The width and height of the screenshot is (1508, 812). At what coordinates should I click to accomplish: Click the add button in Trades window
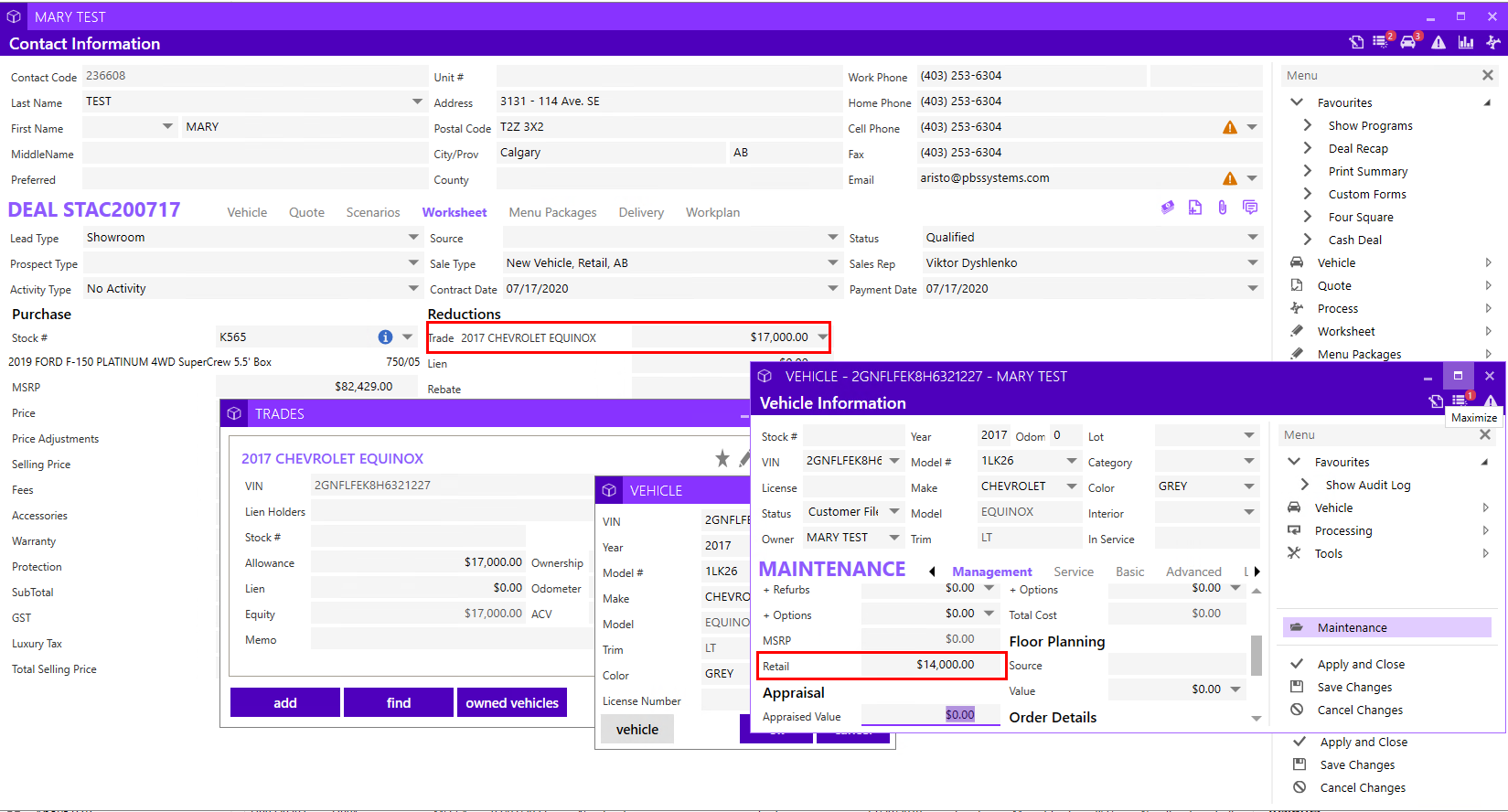[285, 702]
